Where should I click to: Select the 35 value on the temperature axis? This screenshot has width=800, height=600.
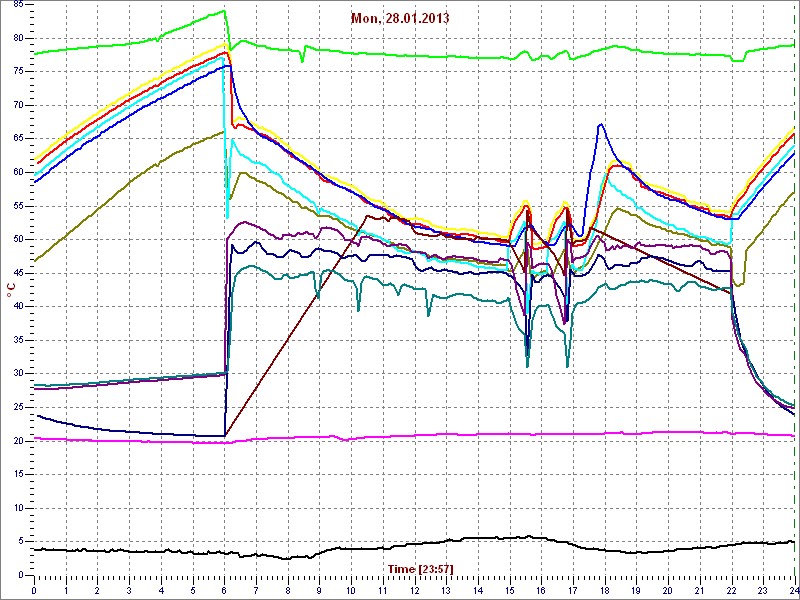click(17, 340)
